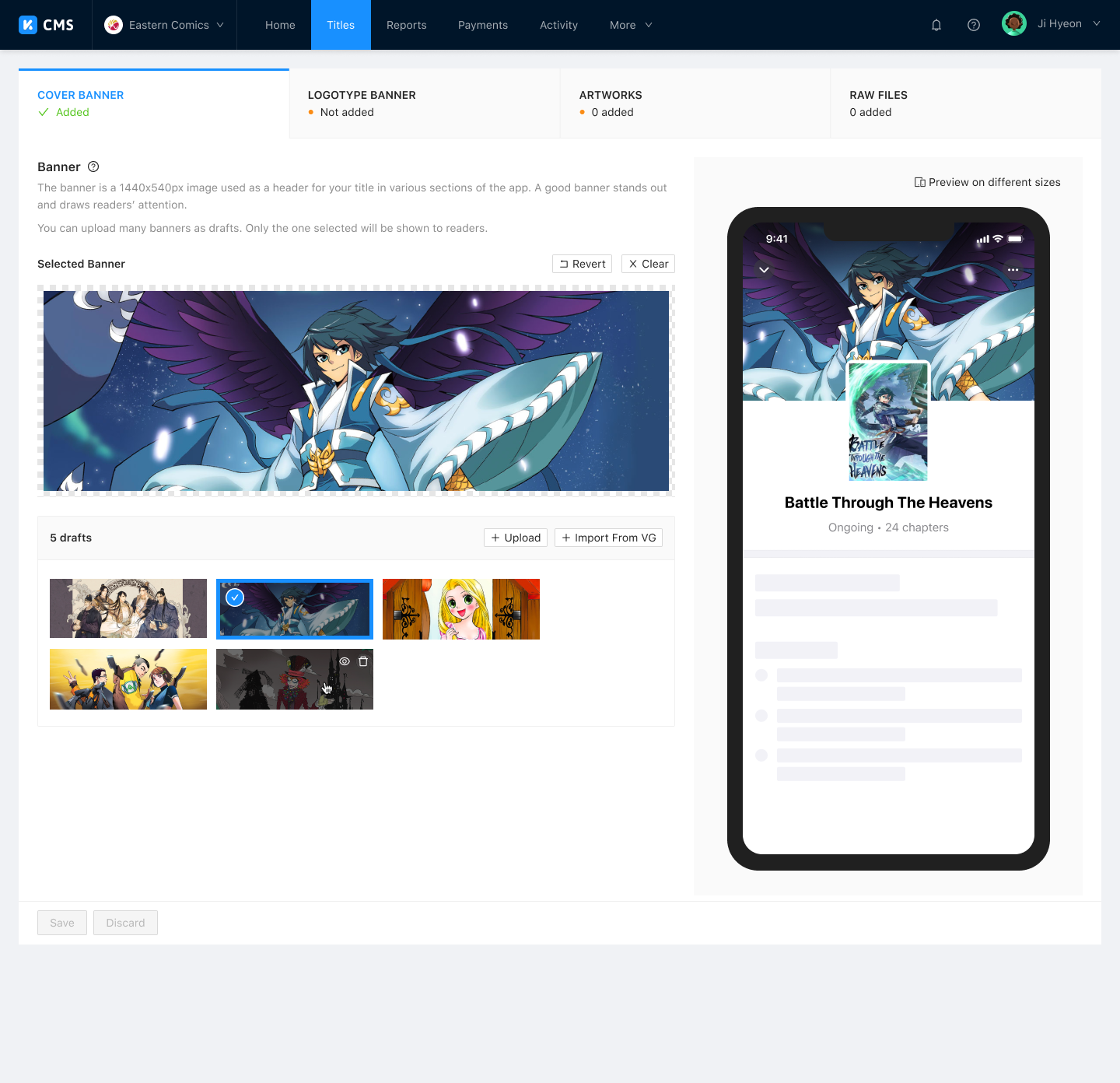This screenshot has width=1120, height=1083.
Task: Click Import From VG button
Action: (608, 538)
